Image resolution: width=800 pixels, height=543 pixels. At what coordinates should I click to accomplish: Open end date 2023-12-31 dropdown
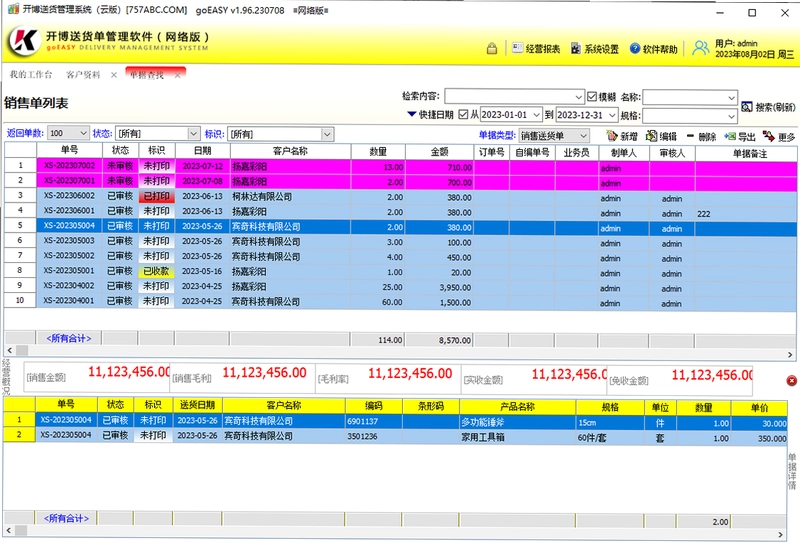612,115
